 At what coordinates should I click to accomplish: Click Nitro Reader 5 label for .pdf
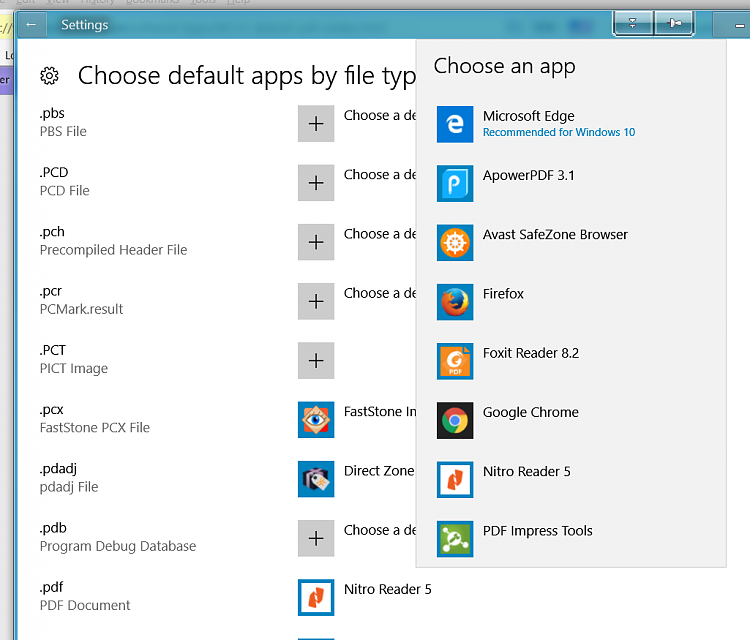pos(388,589)
